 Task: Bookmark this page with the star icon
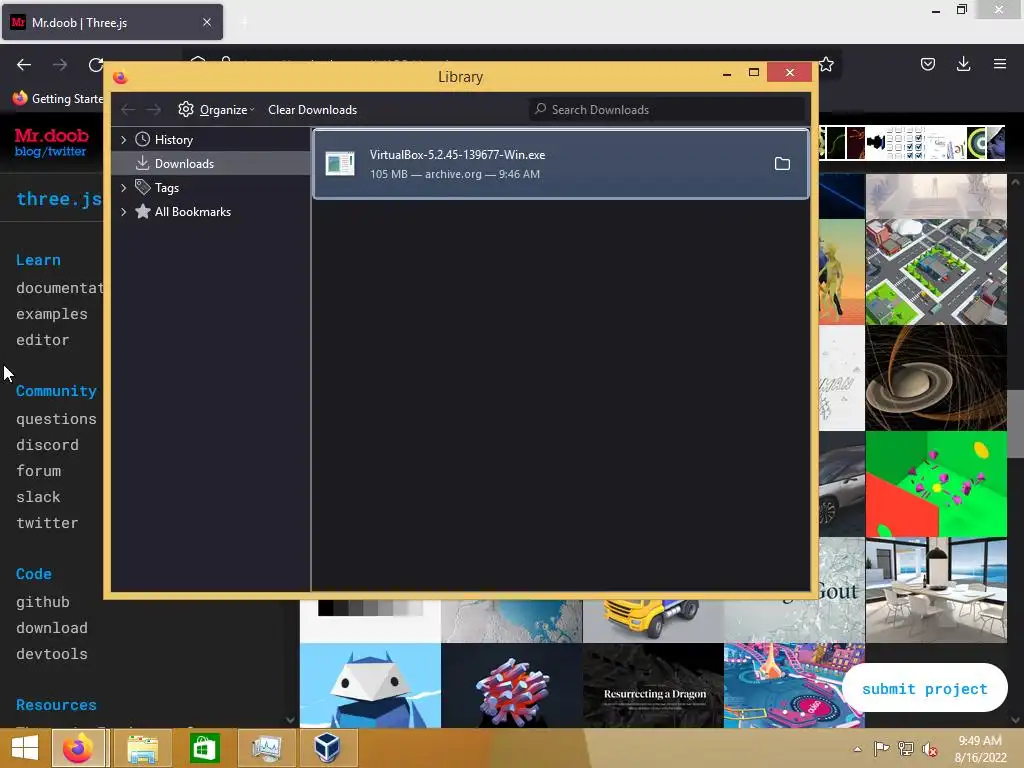coord(825,64)
